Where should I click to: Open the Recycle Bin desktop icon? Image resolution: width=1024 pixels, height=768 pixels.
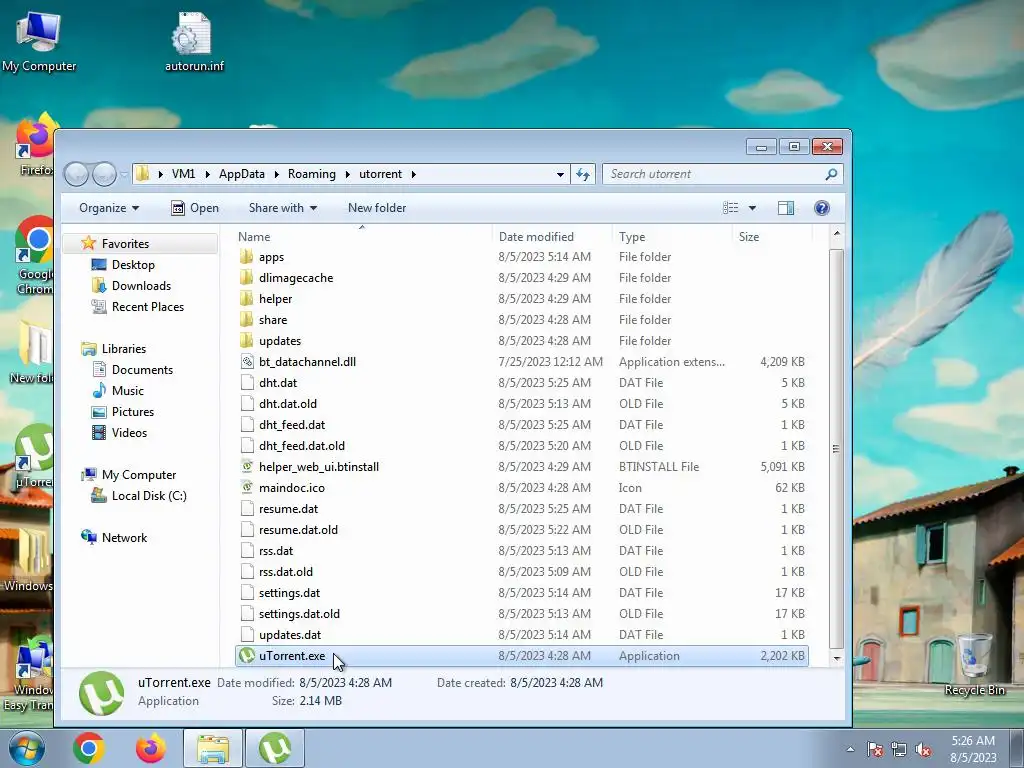(974, 665)
